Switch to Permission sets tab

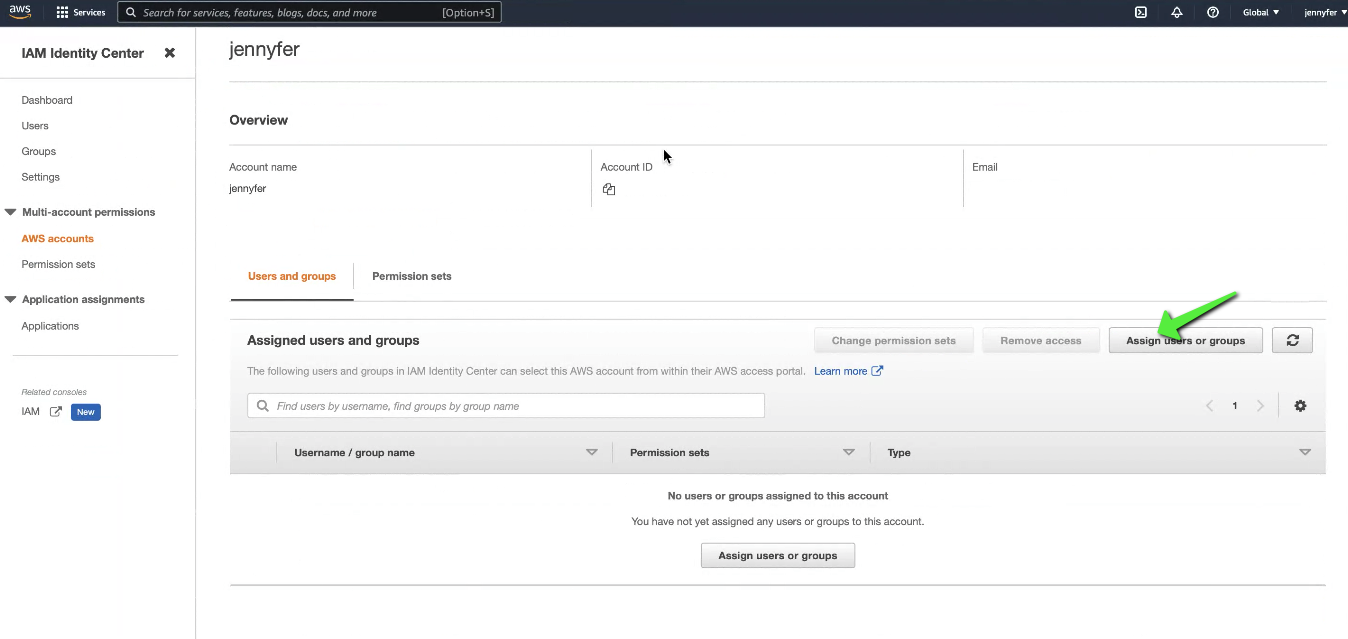(x=412, y=276)
